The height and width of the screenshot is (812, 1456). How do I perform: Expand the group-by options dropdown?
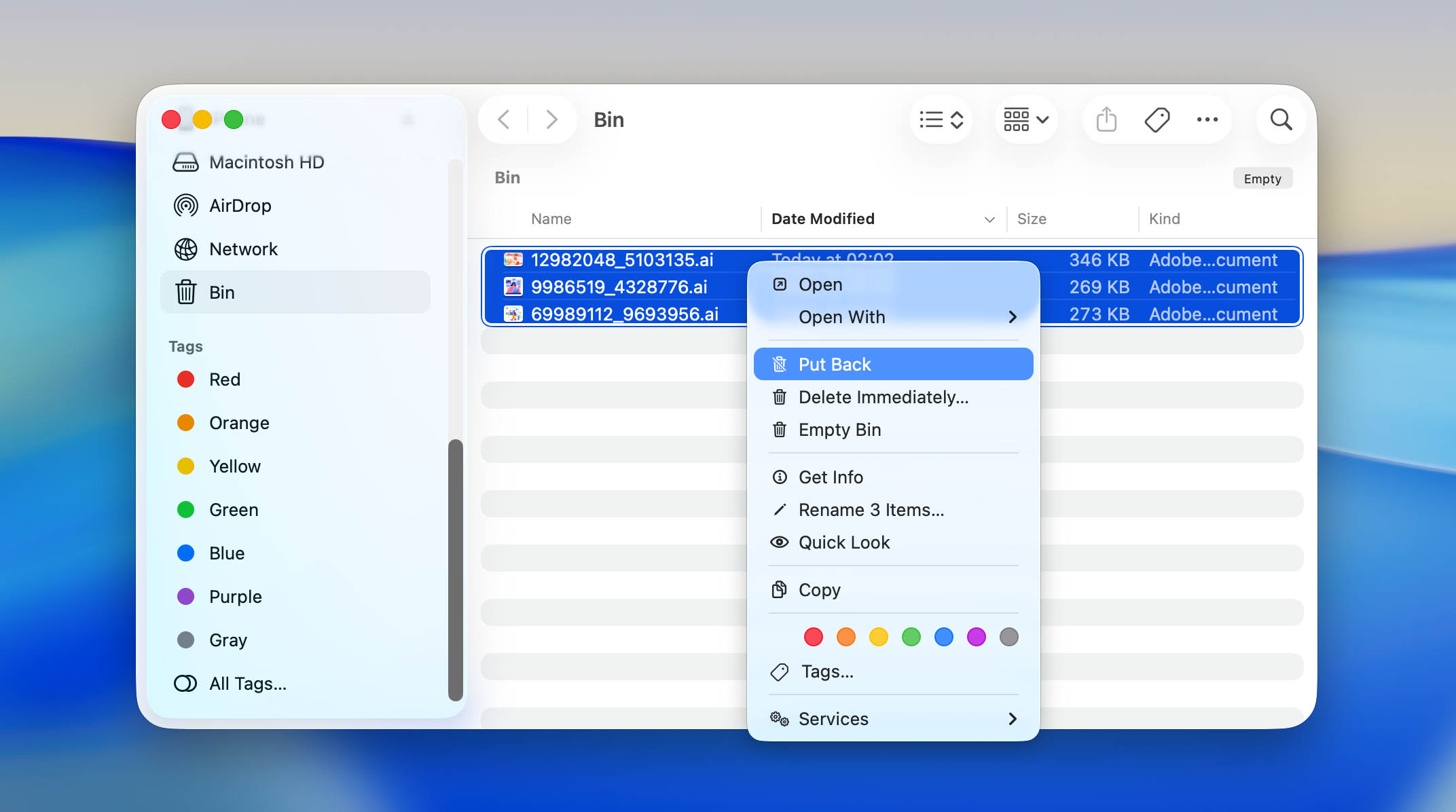(x=1025, y=119)
